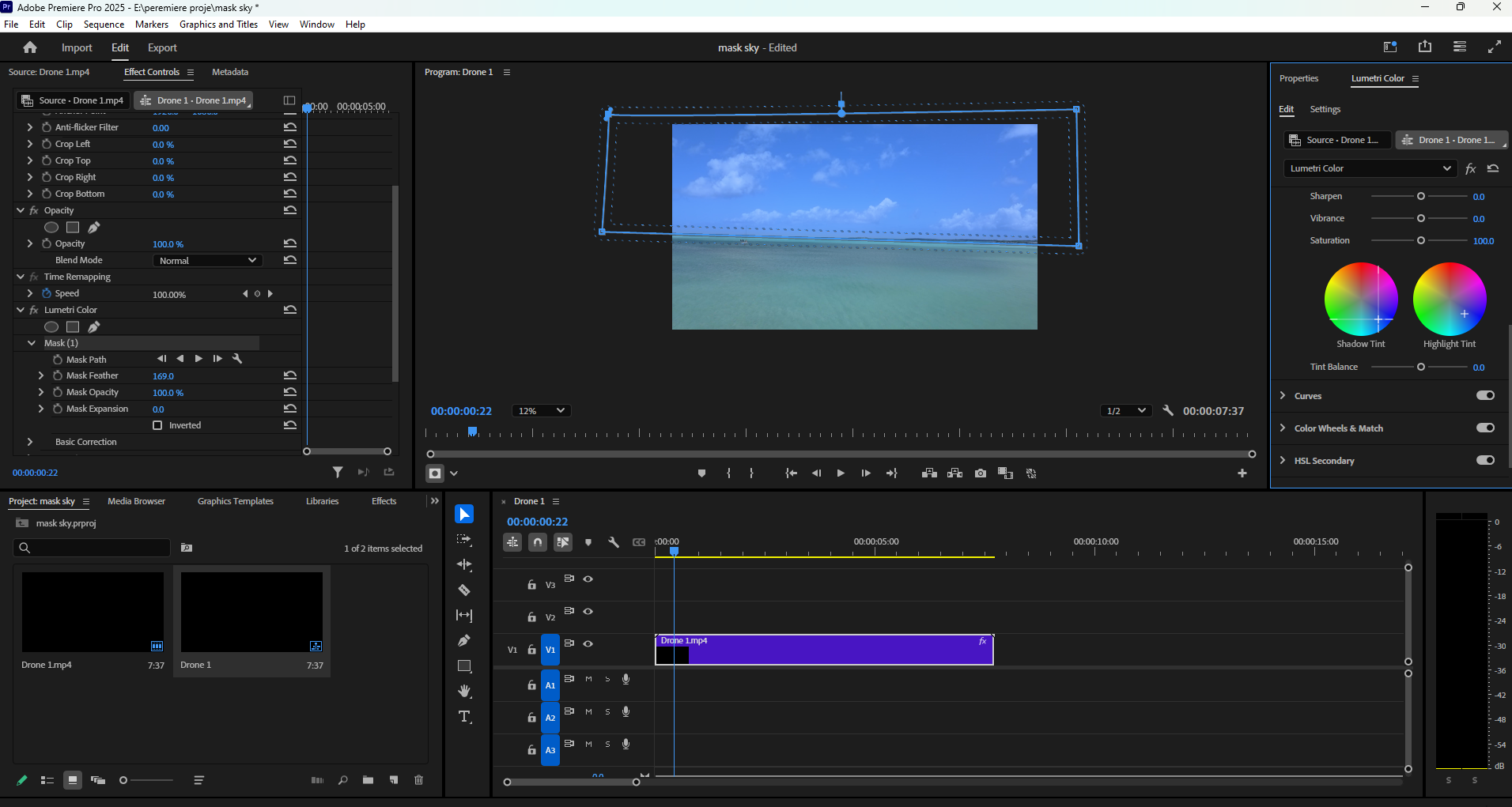Switch to the Import workspace
The image size is (1512, 807).
point(77,47)
